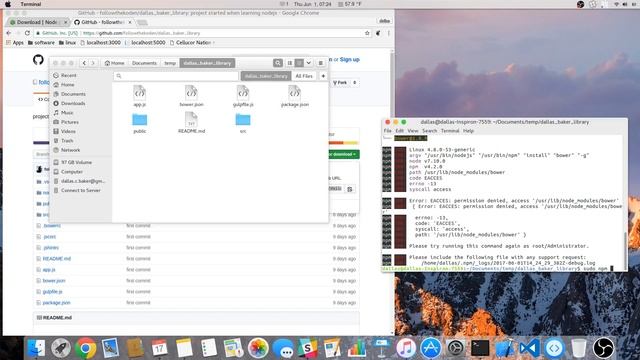This screenshot has width=640, height=360.
Task: Open the terminal Help menu
Action: 469,131
